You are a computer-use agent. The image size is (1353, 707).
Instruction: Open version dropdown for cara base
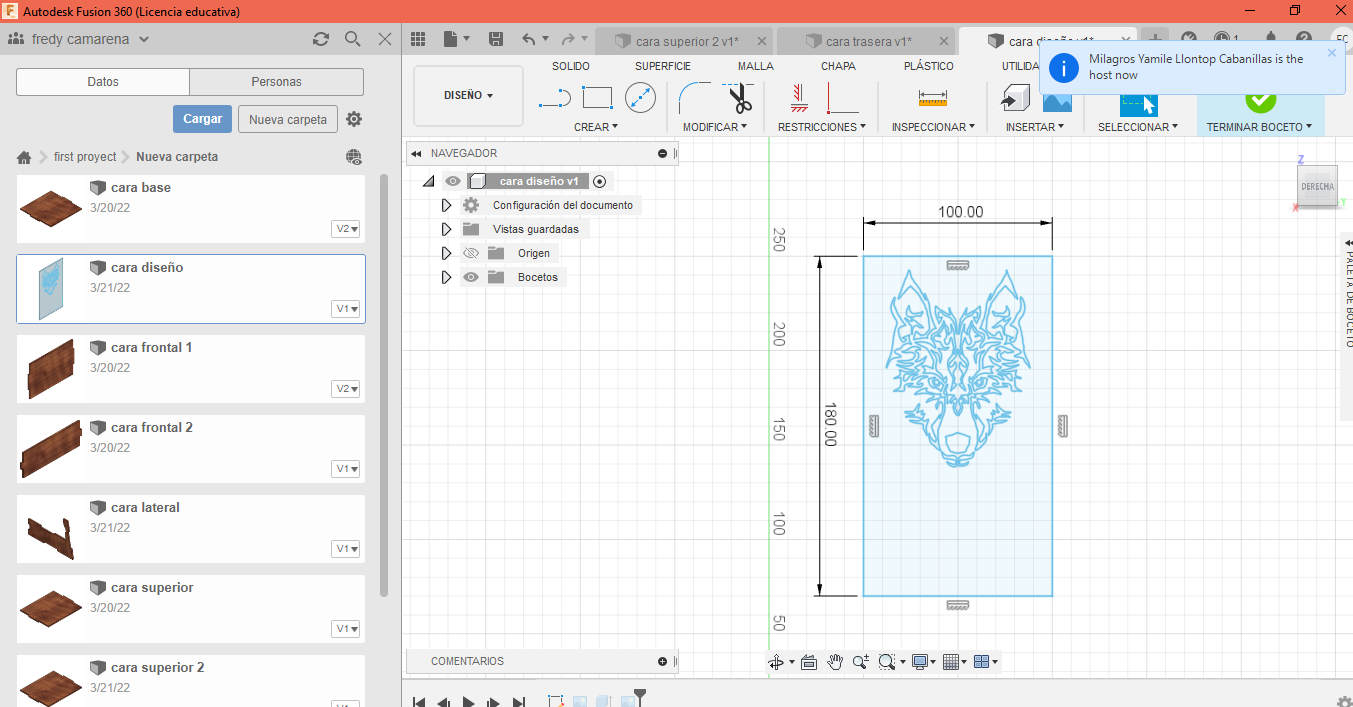click(346, 229)
